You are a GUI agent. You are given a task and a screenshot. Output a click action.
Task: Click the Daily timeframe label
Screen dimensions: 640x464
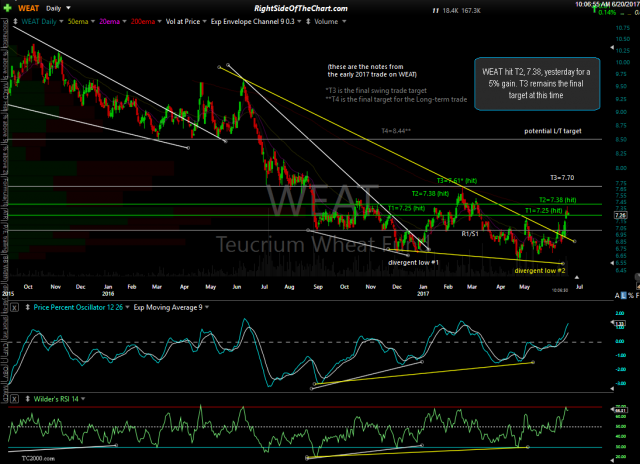[53, 8]
